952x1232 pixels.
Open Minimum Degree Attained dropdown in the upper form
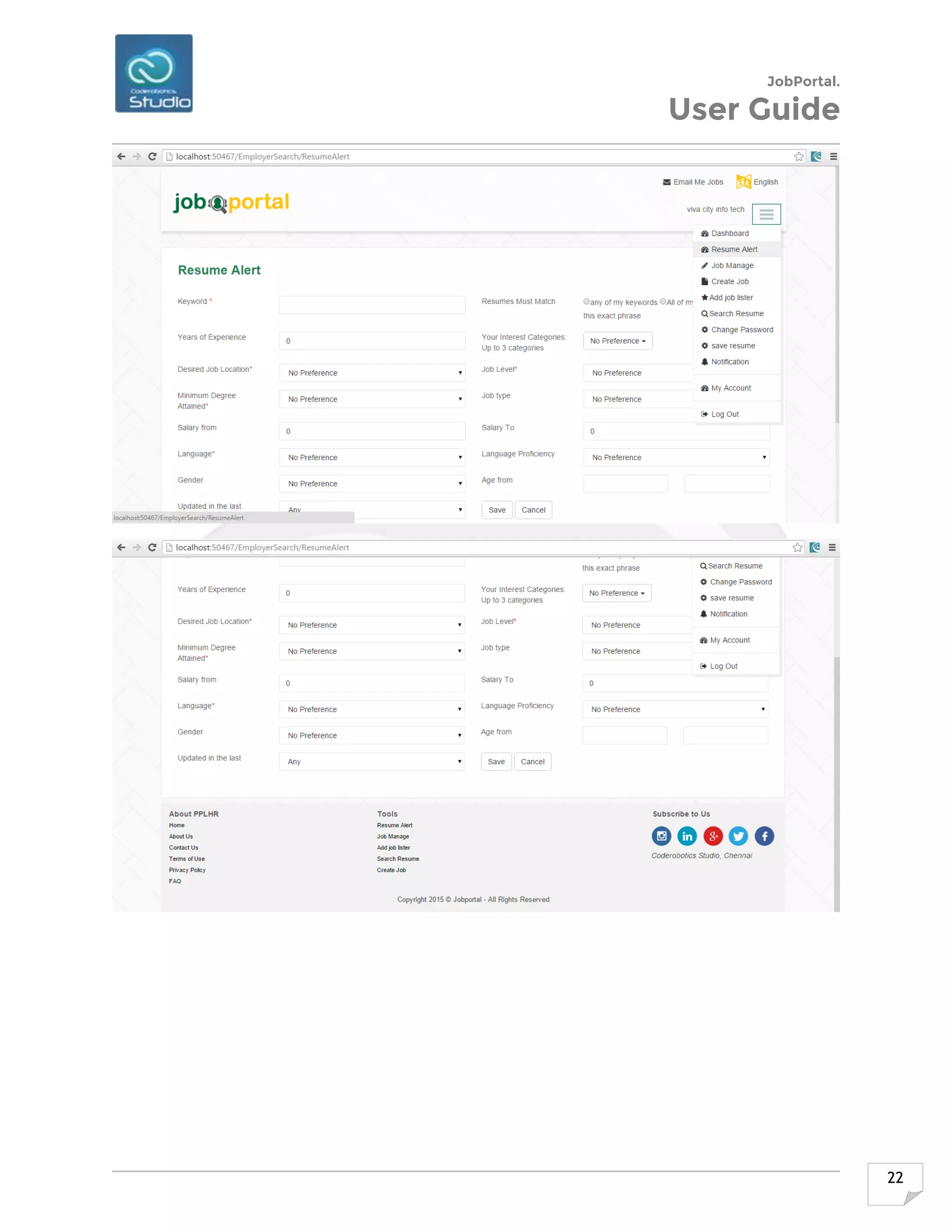tap(372, 399)
